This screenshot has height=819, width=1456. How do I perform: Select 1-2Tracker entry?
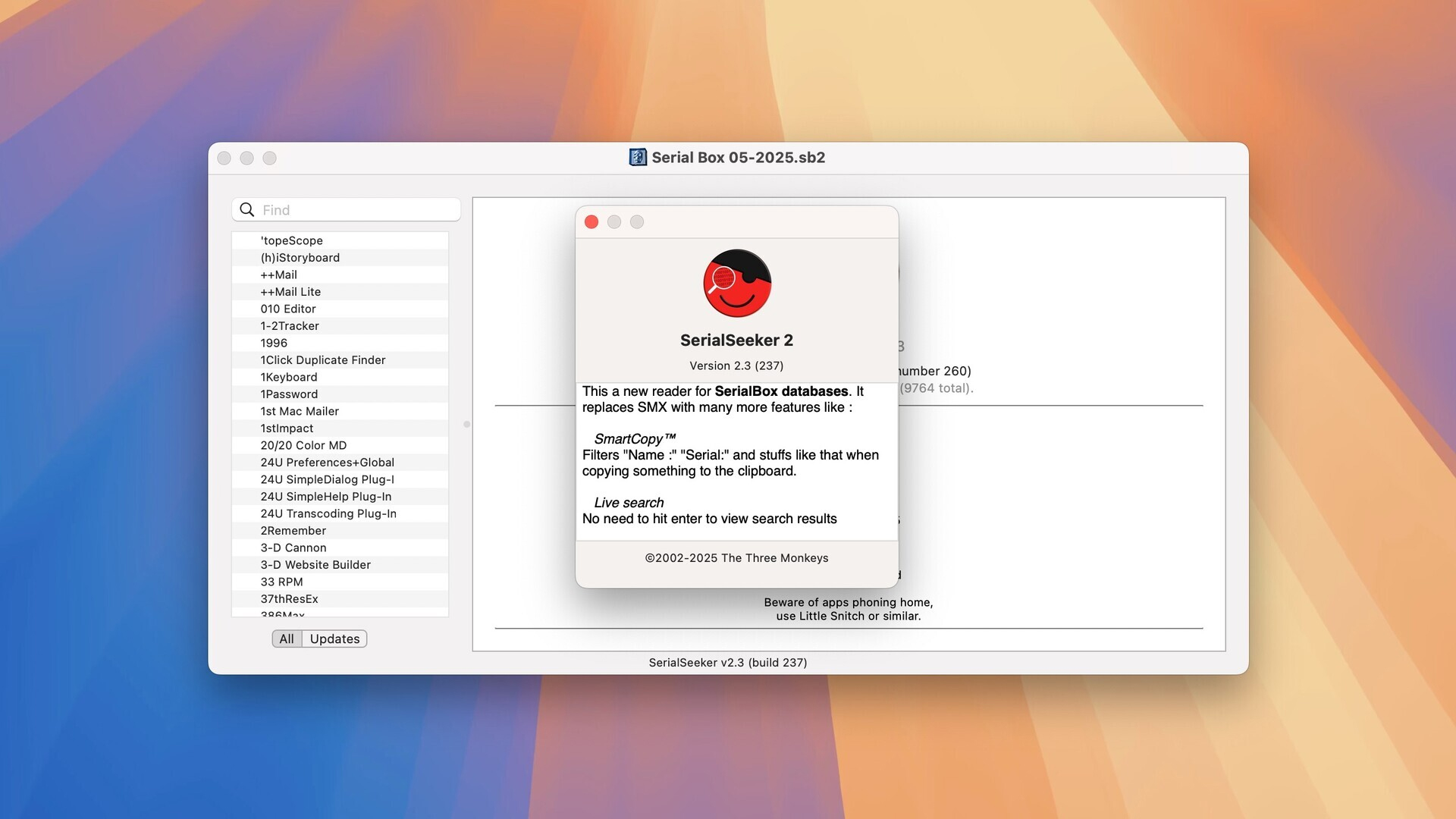point(340,326)
